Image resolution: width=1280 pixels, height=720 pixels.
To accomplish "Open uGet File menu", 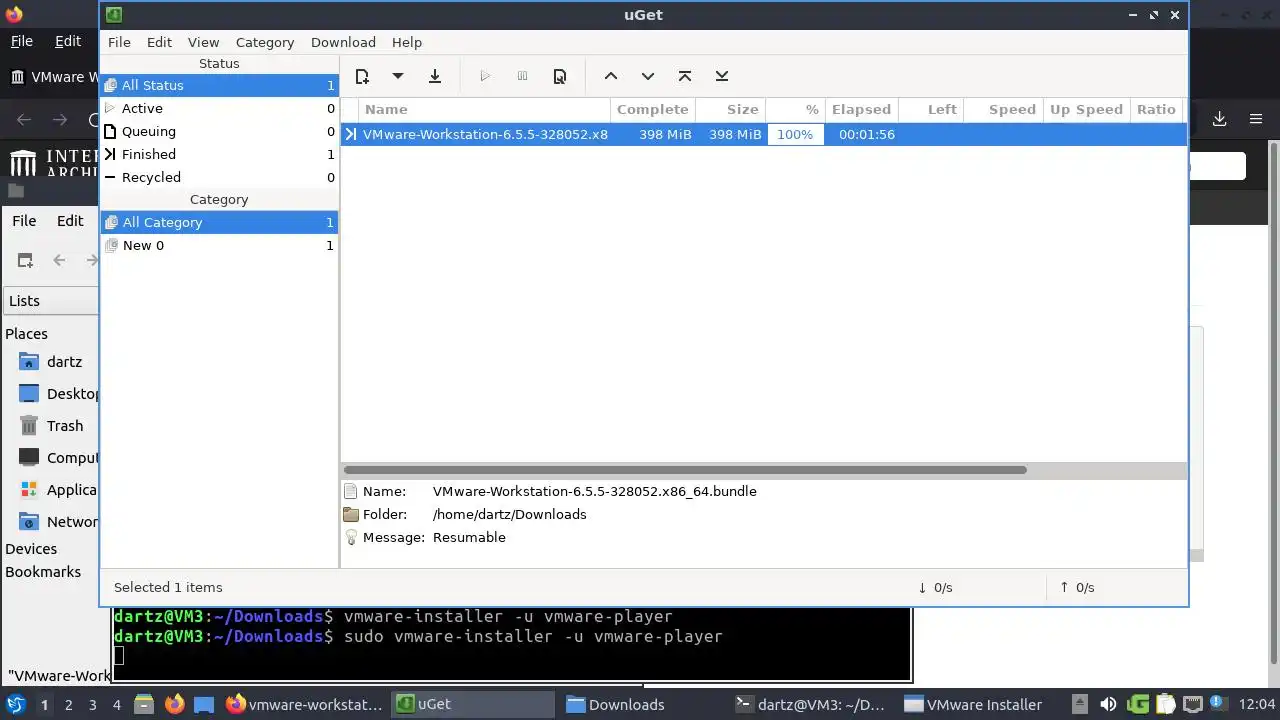I will 119,42.
